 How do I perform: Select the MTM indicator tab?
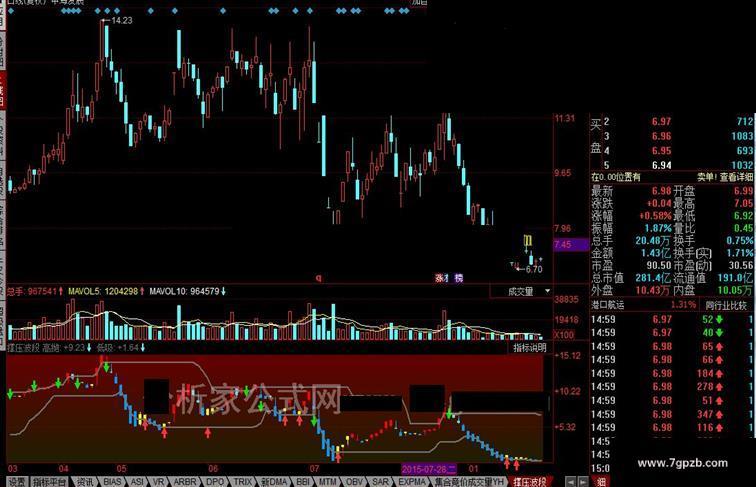click(x=327, y=482)
